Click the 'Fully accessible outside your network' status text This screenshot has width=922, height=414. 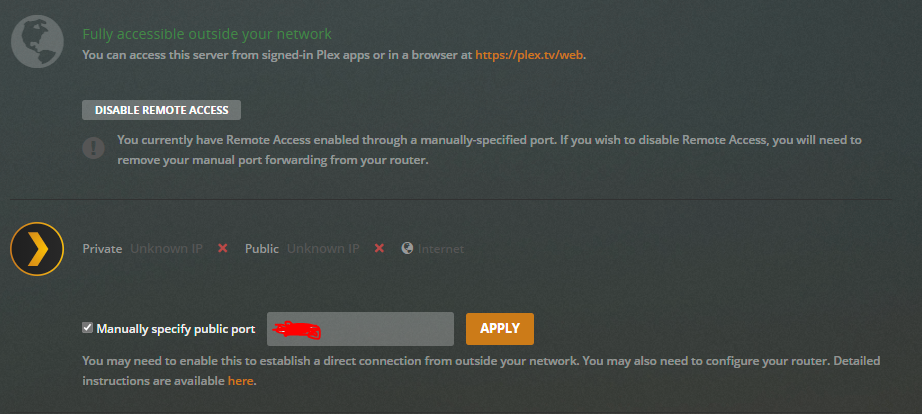coord(206,34)
